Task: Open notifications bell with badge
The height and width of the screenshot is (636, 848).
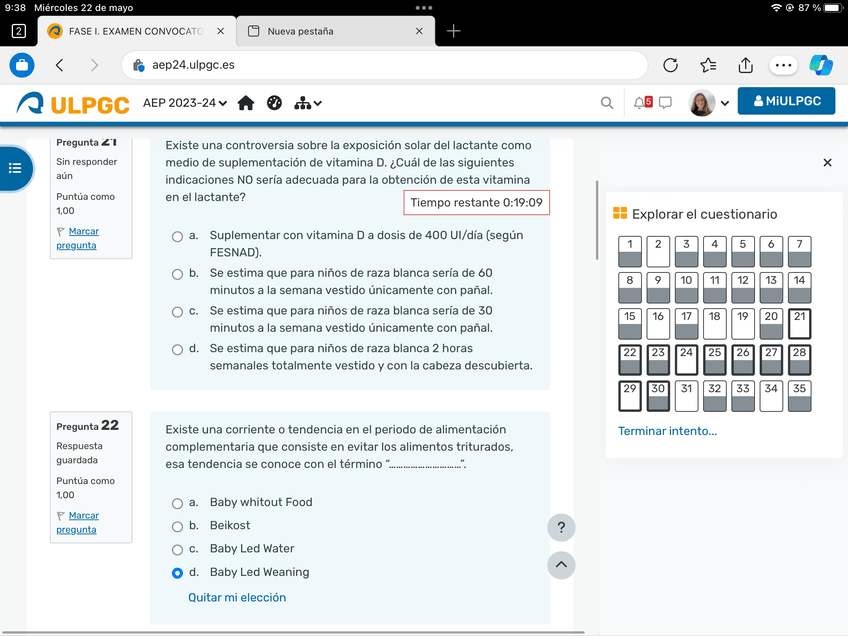Action: pos(642,102)
